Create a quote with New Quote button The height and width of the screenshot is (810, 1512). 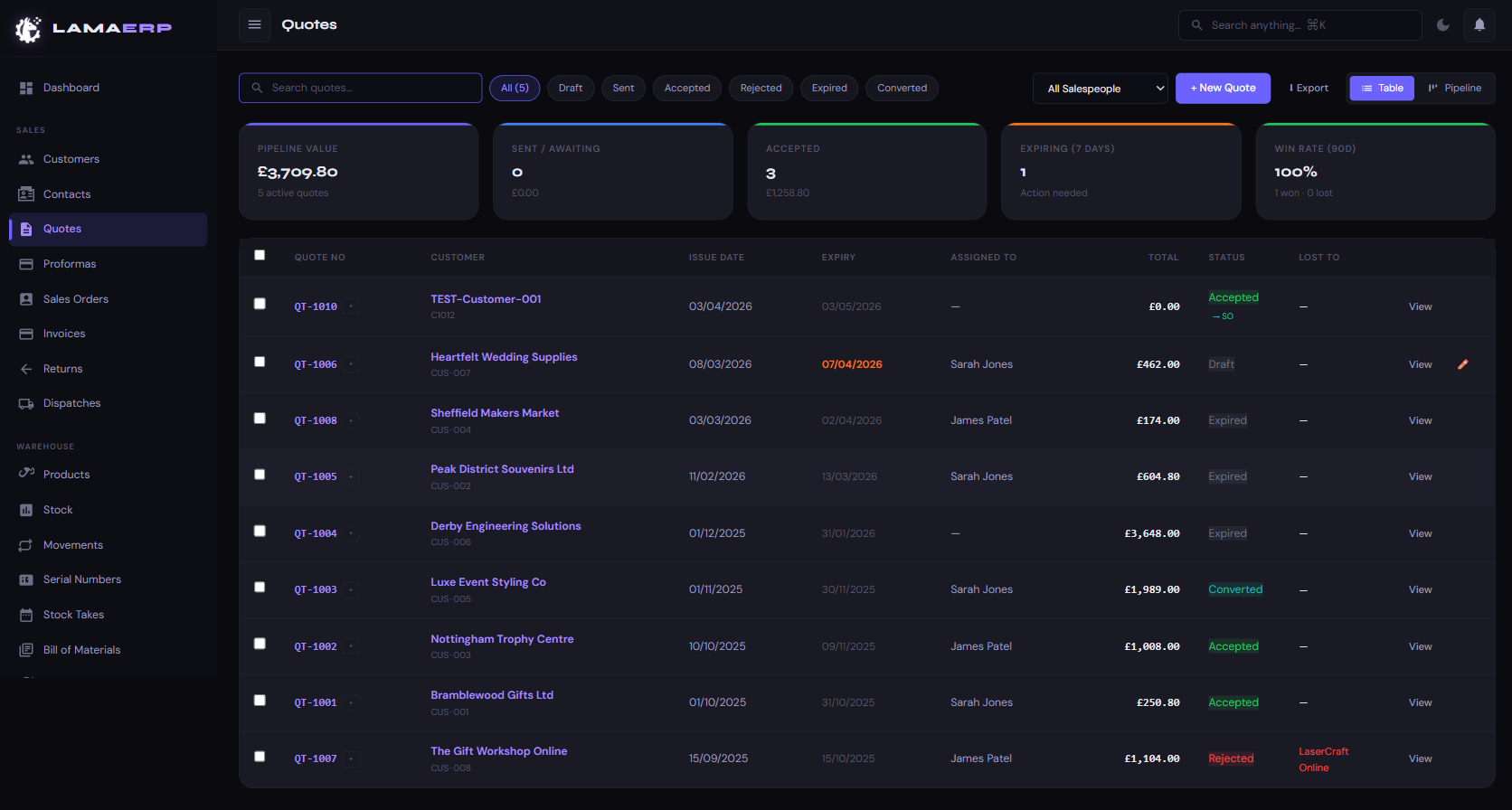click(x=1223, y=89)
